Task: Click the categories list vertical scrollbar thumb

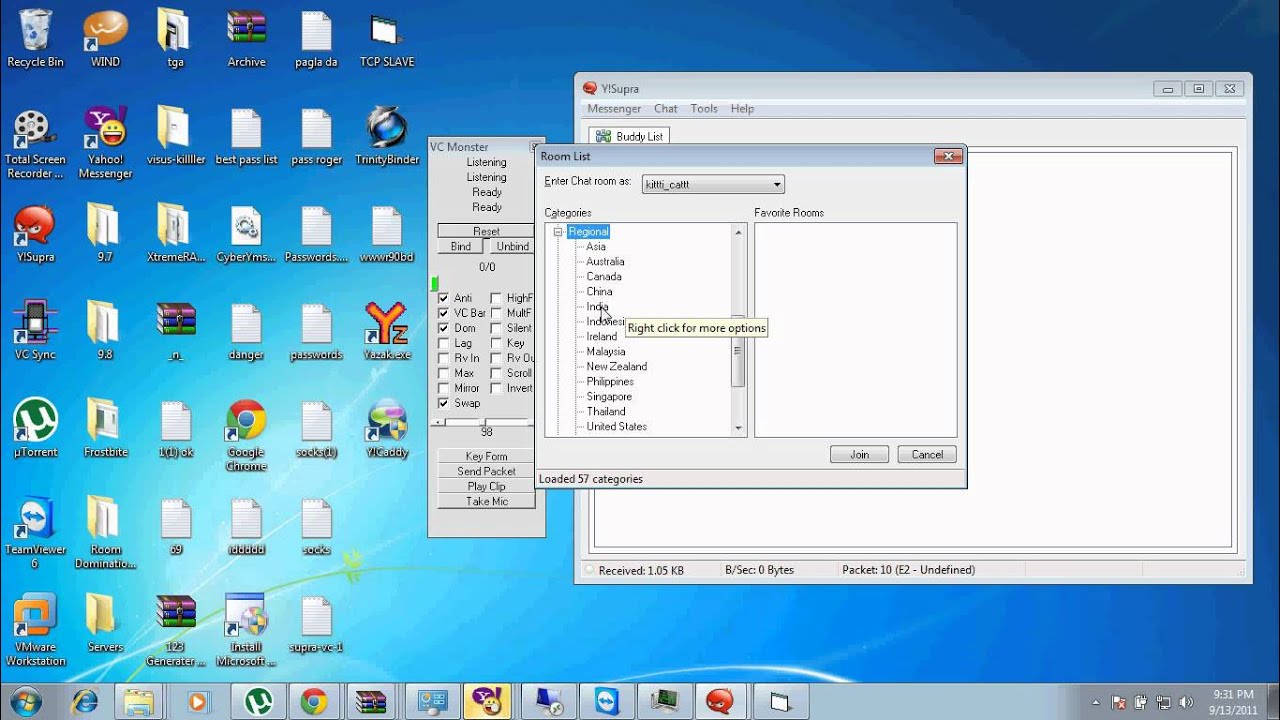Action: 739,349
